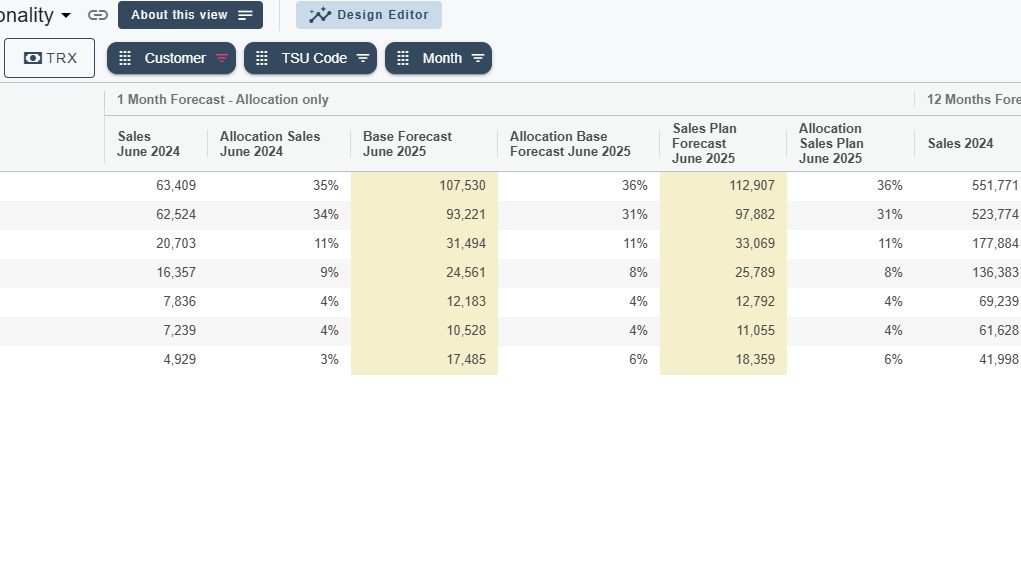Click the money icon in TRX button
The width and height of the screenshot is (1021, 581).
click(x=33, y=58)
